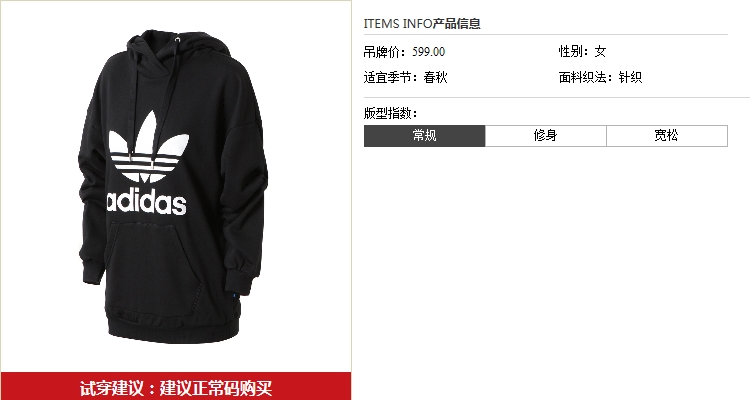The width and height of the screenshot is (750, 400).
Task: Click the ITEMS INFO产品信息 heading
Action: point(422,23)
